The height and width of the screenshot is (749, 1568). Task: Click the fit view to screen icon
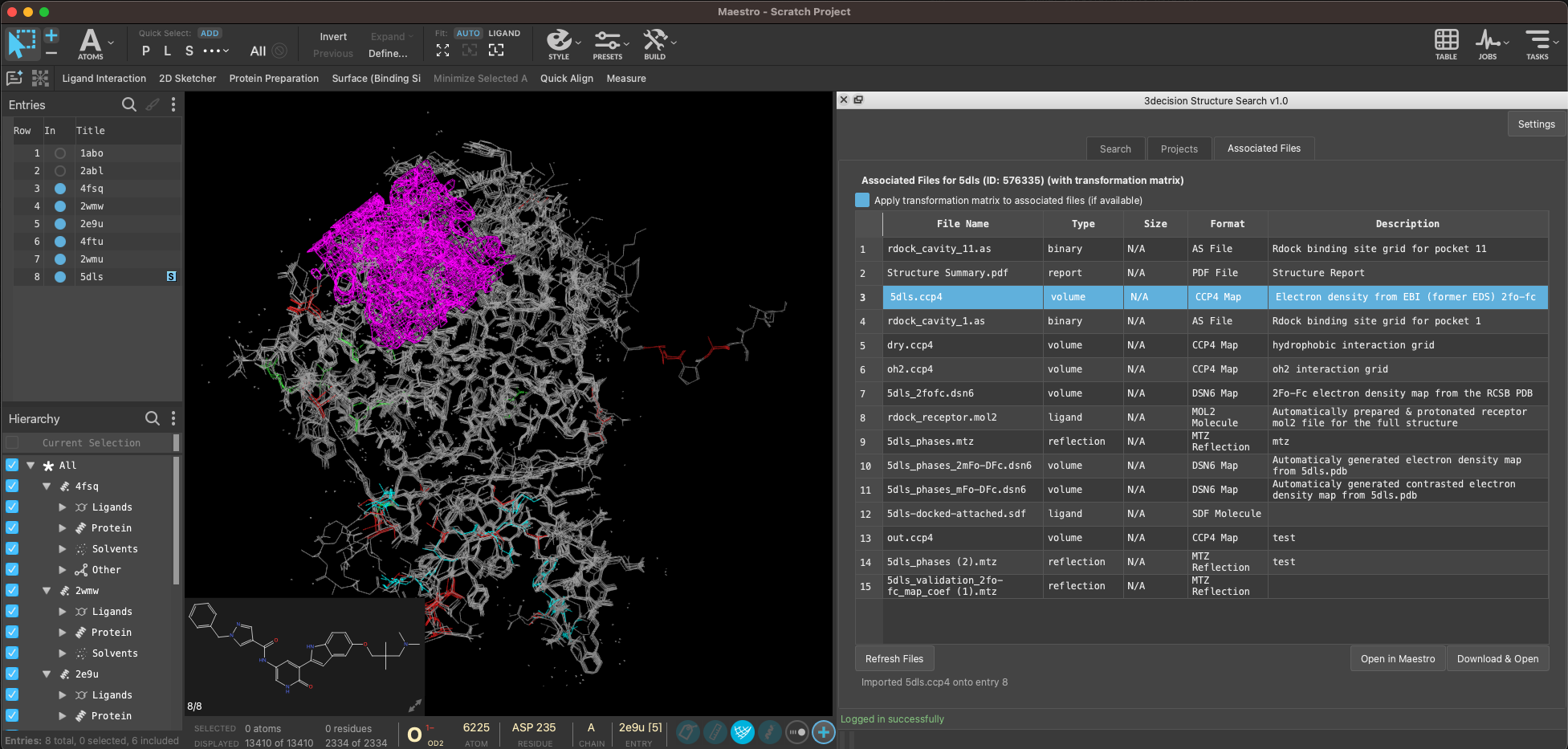pyautogui.click(x=442, y=50)
